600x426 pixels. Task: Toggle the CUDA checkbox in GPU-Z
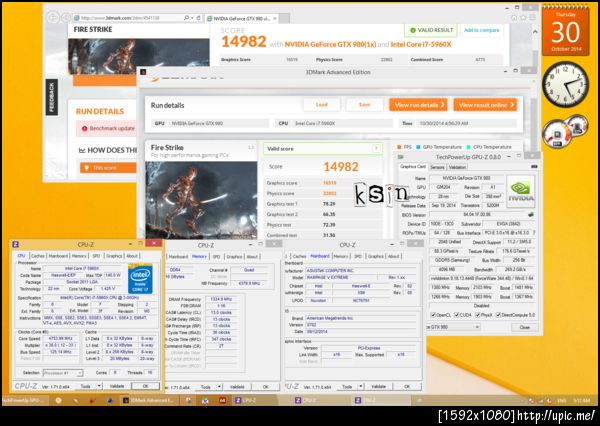point(457,315)
